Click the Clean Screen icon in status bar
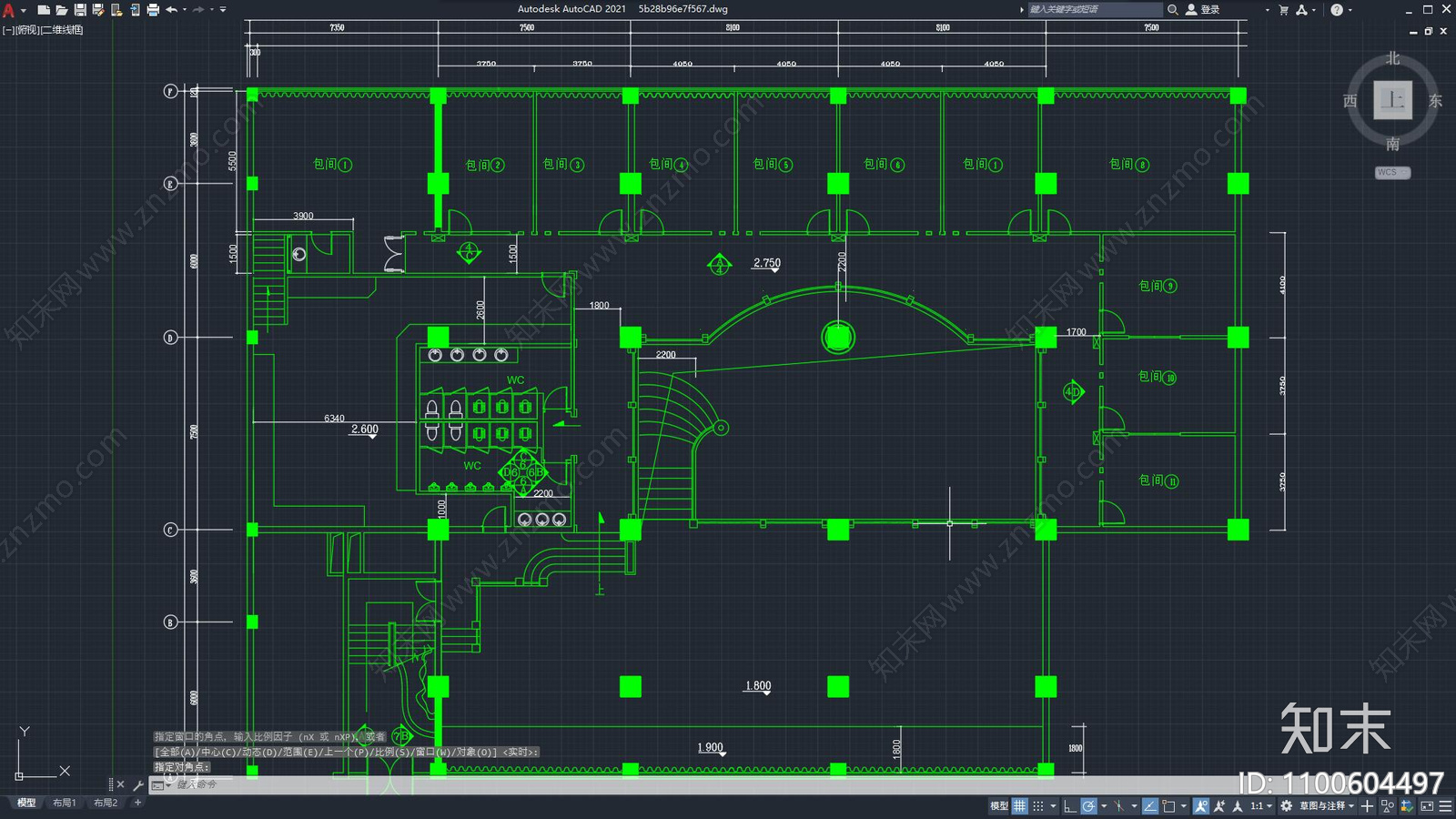1456x819 pixels. point(1427,806)
